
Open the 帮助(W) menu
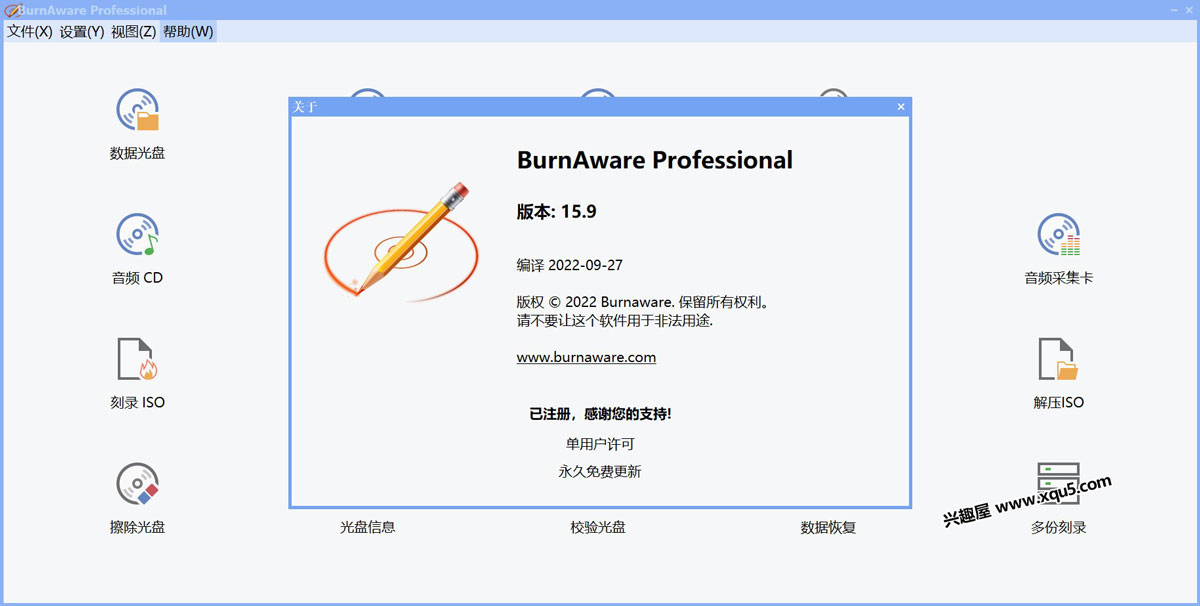point(188,31)
